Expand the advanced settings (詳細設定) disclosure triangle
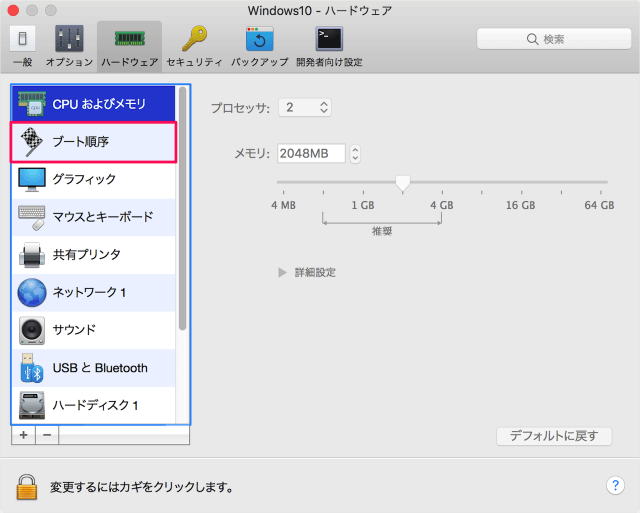The width and height of the screenshot is (640, 513). point(283,272)
